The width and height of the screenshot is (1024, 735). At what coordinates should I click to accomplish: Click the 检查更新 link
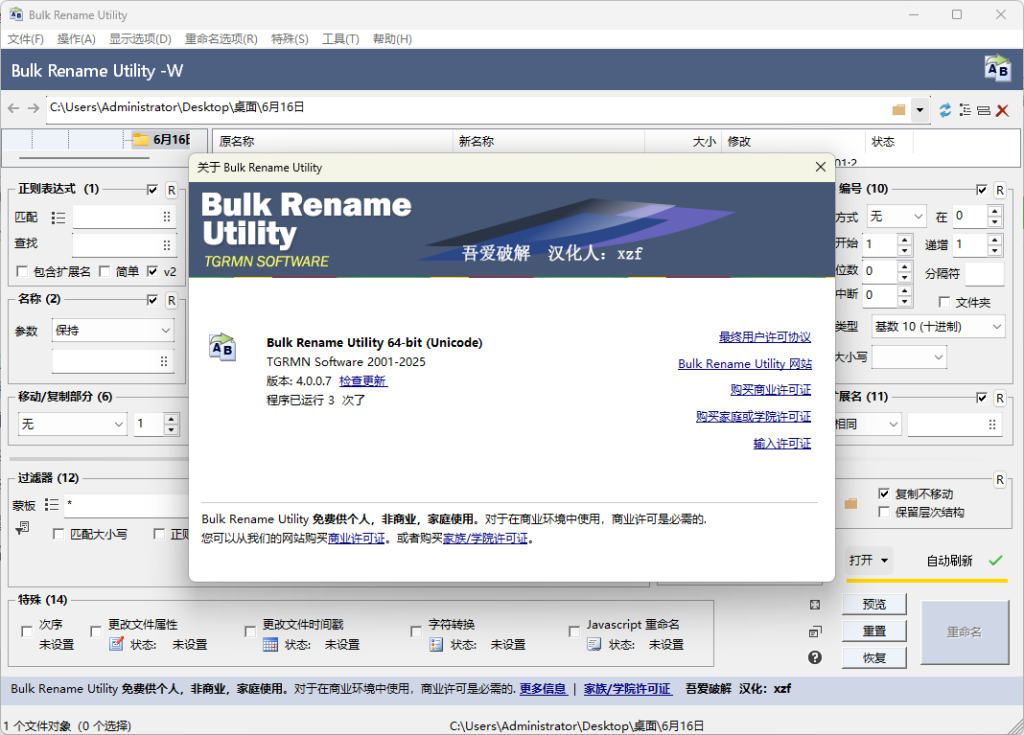pos(363,381)
